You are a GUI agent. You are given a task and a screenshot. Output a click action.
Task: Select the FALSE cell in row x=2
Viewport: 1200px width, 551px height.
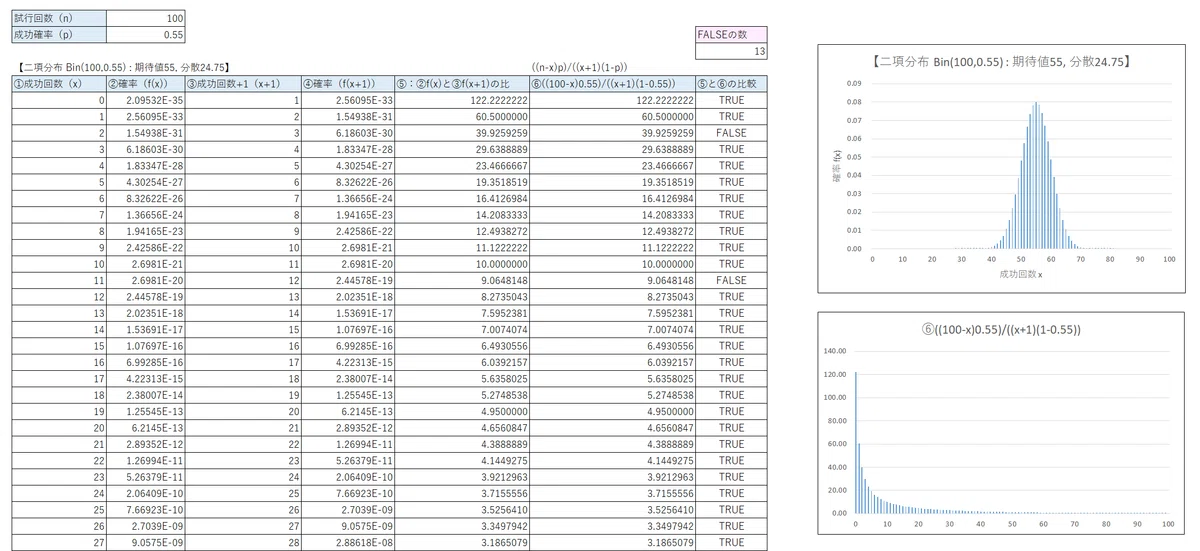pyautogui.click(x=731, y=133)
